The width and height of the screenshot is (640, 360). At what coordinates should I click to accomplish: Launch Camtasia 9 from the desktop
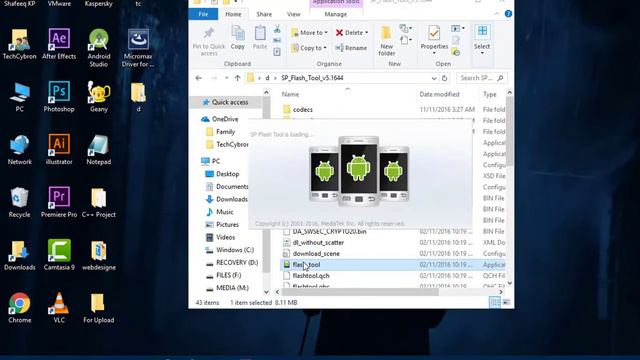[59, 255]
